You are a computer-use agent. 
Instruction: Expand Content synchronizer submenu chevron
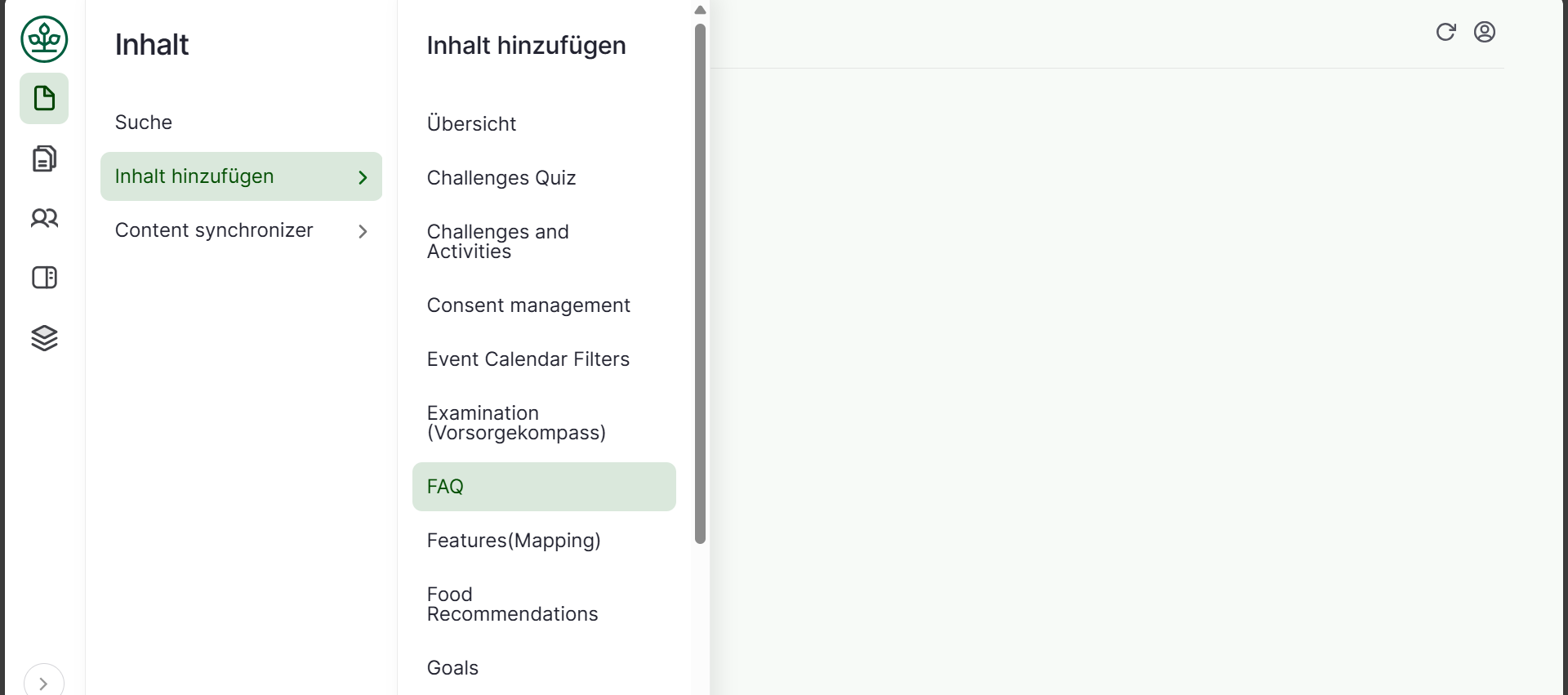(x=363, y=231)
